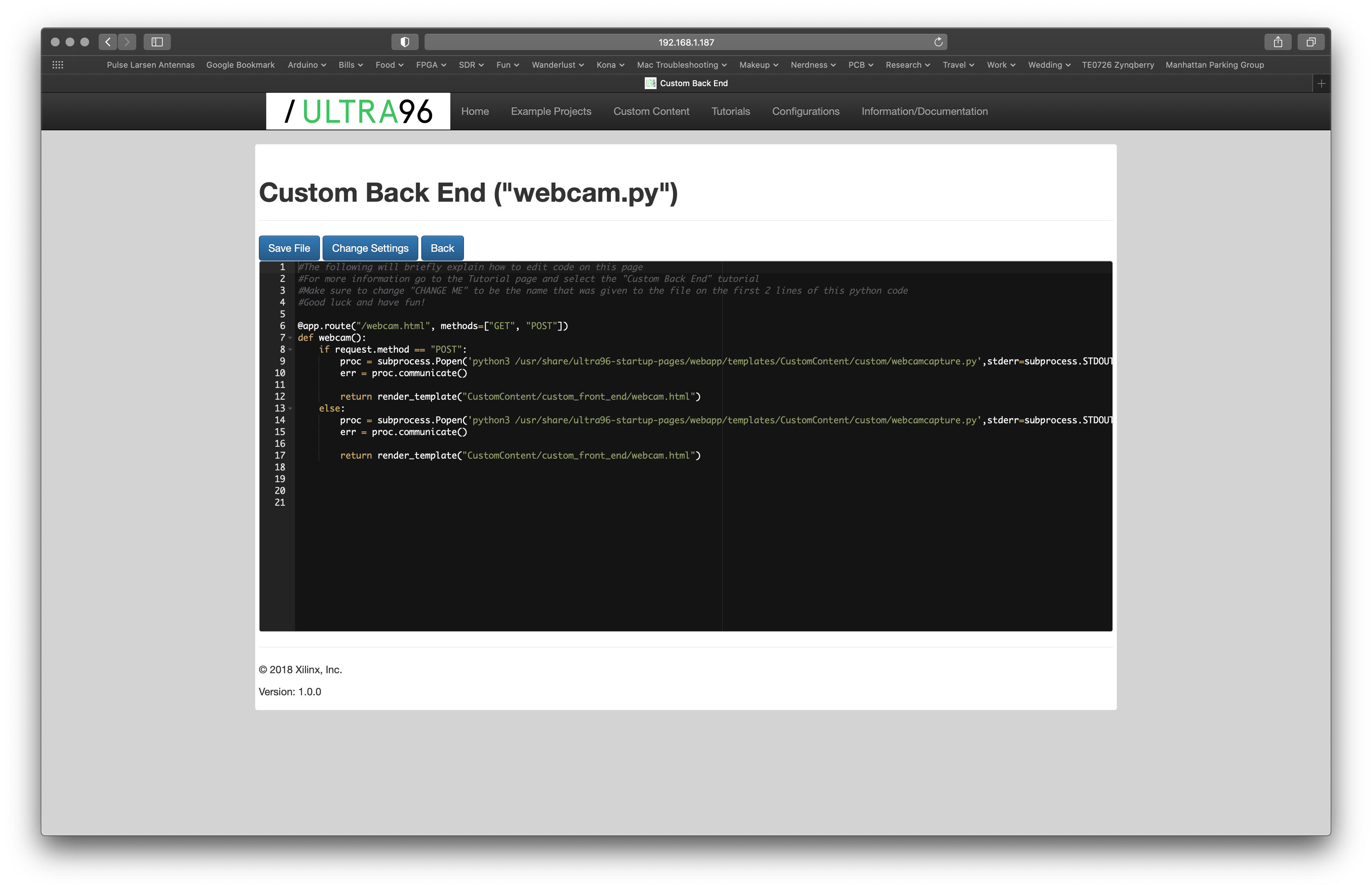
Task: Expand the Fun bookmarks folder
Action: (507, 65)
